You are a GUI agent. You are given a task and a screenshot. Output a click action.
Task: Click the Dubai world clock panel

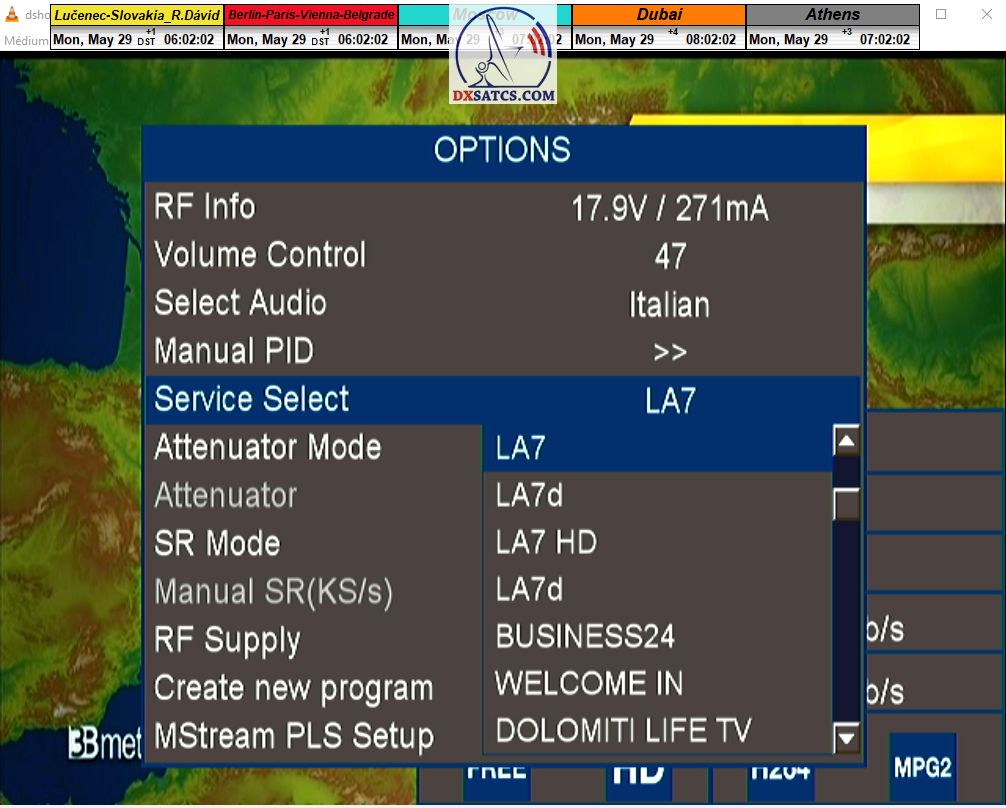pos(658,27)
